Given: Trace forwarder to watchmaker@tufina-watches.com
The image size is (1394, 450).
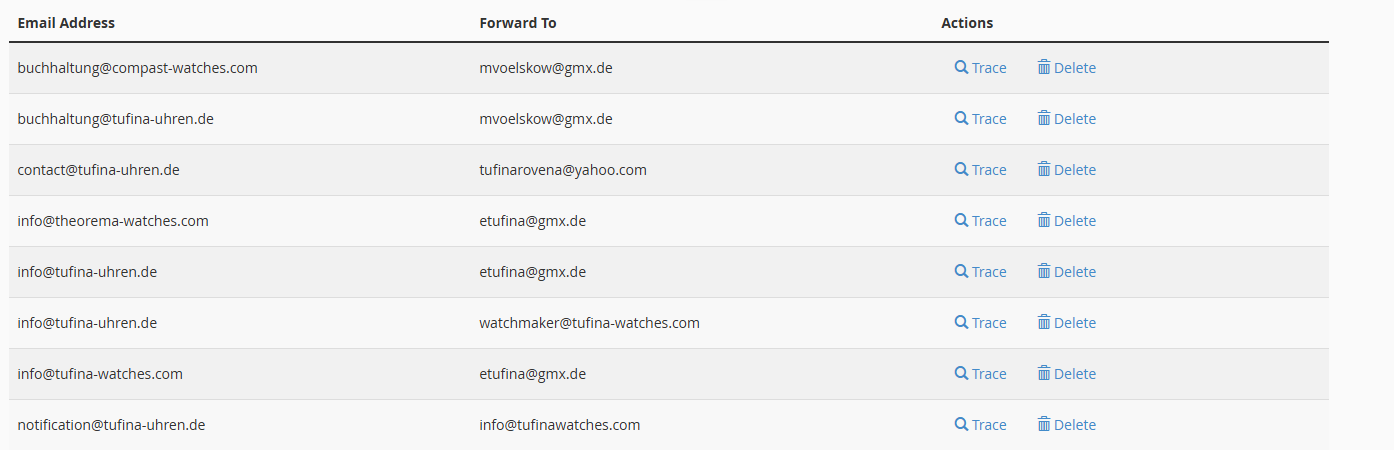Looking at the screenshot, I should (980, 323).
